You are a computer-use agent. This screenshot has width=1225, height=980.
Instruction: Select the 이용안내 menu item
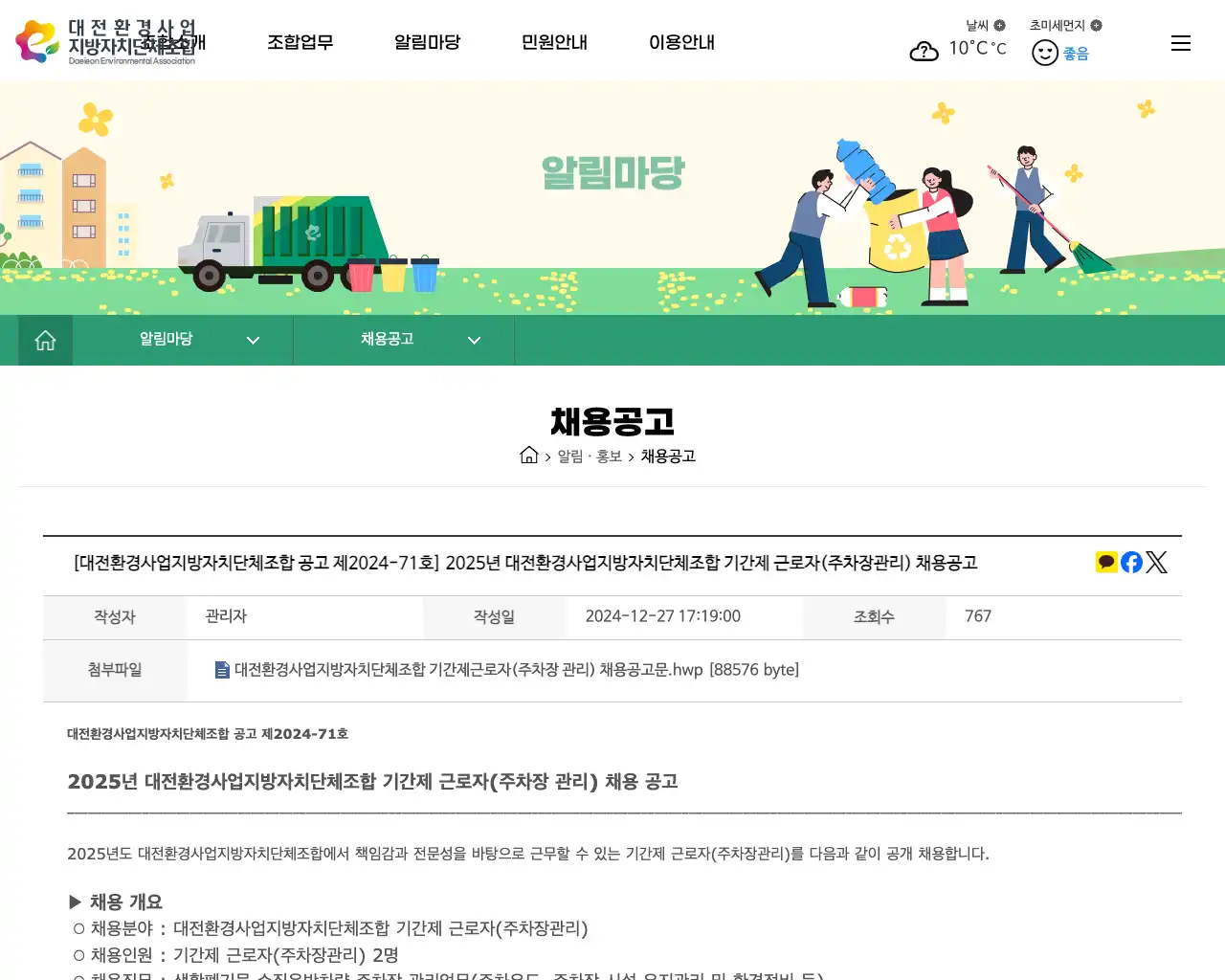point(681,42)
